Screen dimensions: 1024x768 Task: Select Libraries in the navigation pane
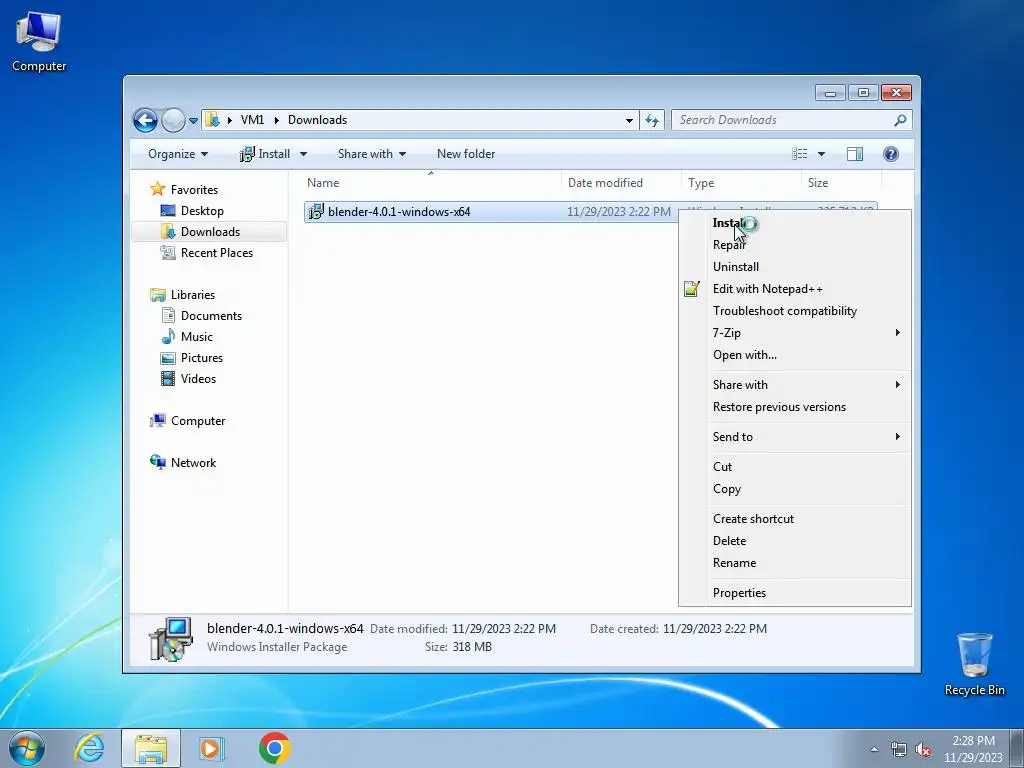pyautogui.click(x=193, y=295)
